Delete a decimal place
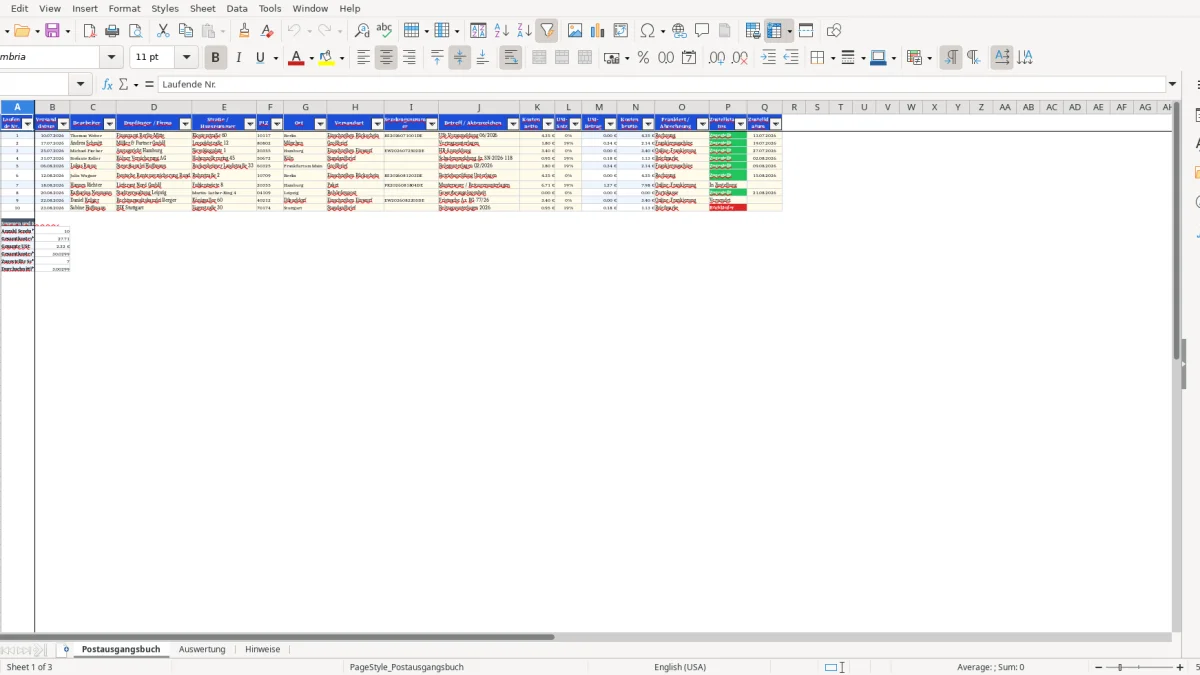 (x=740, y=58)
